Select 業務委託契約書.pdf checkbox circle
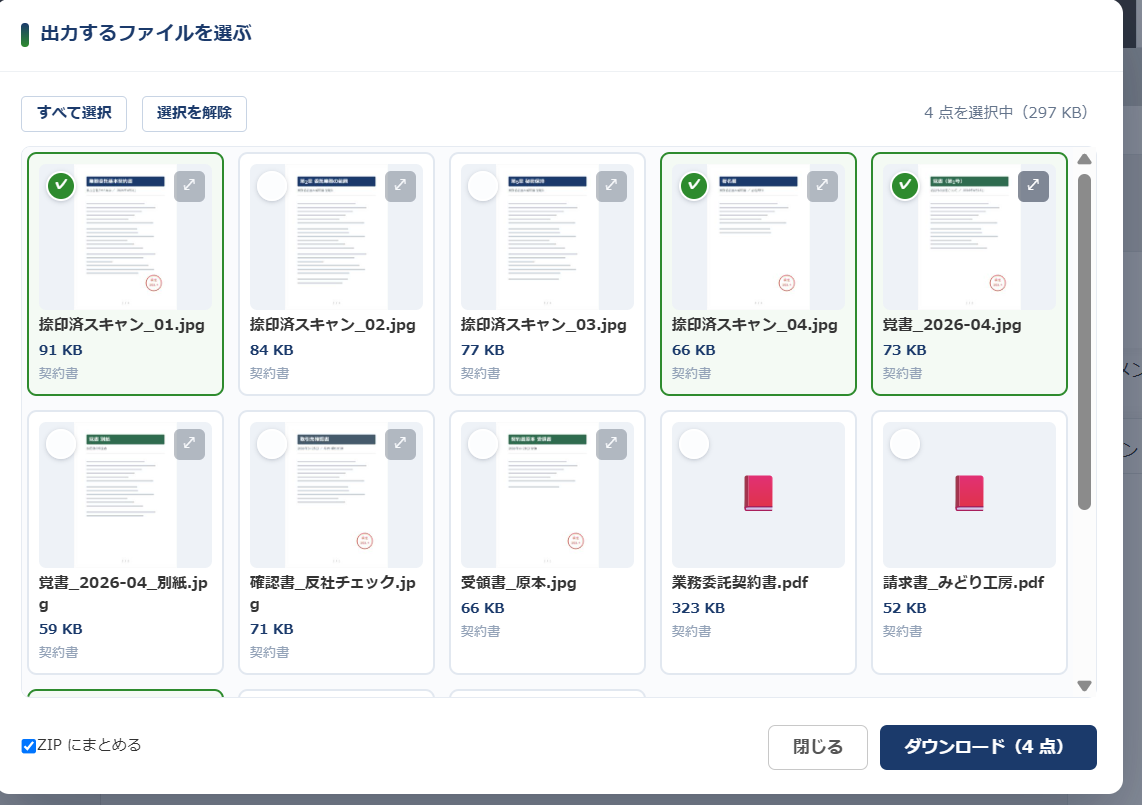Screen dimensions: 1142x805 [694, 444]
